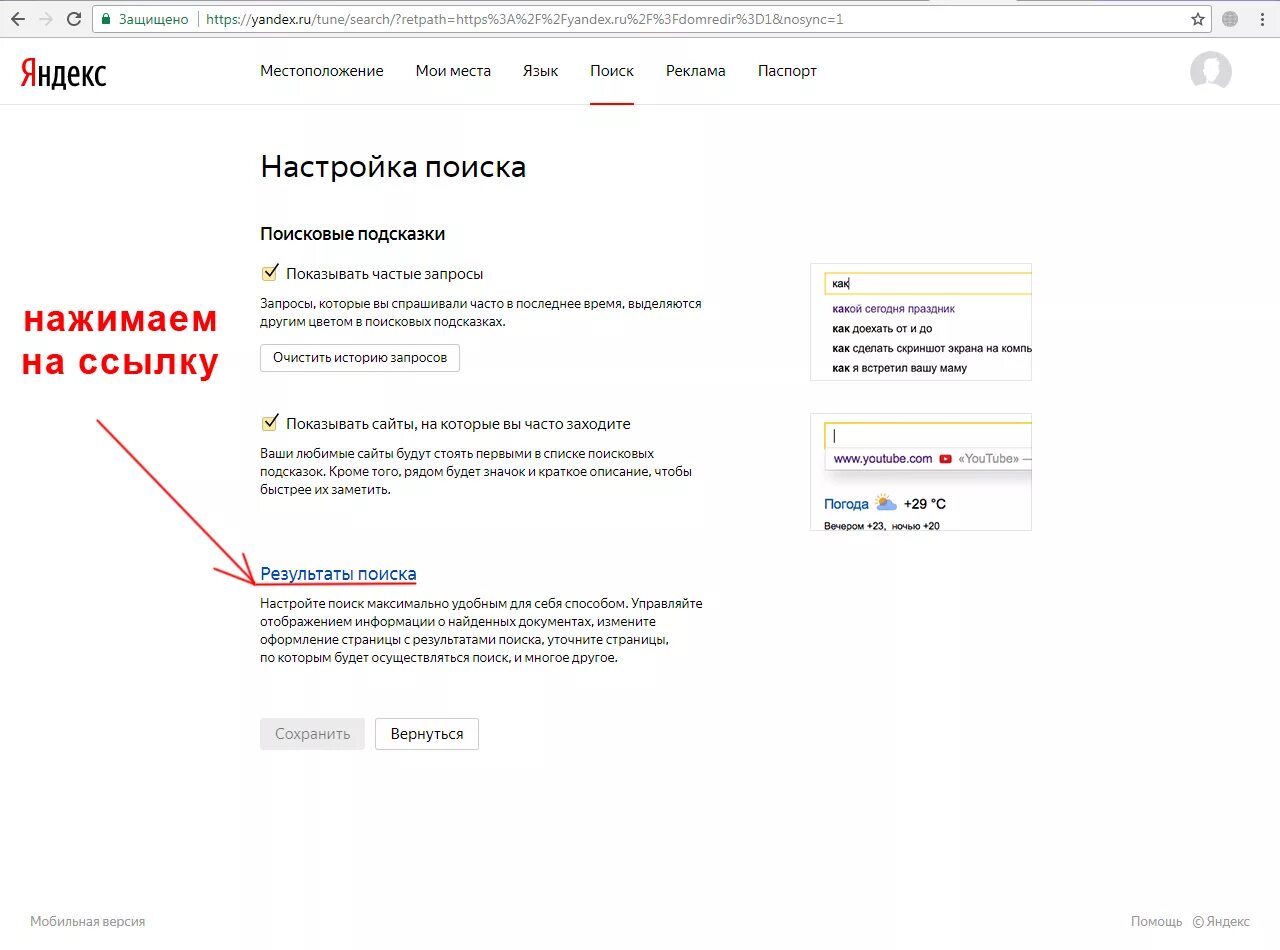
Task: Click the globe extension icon
Action: (1230, 19)
